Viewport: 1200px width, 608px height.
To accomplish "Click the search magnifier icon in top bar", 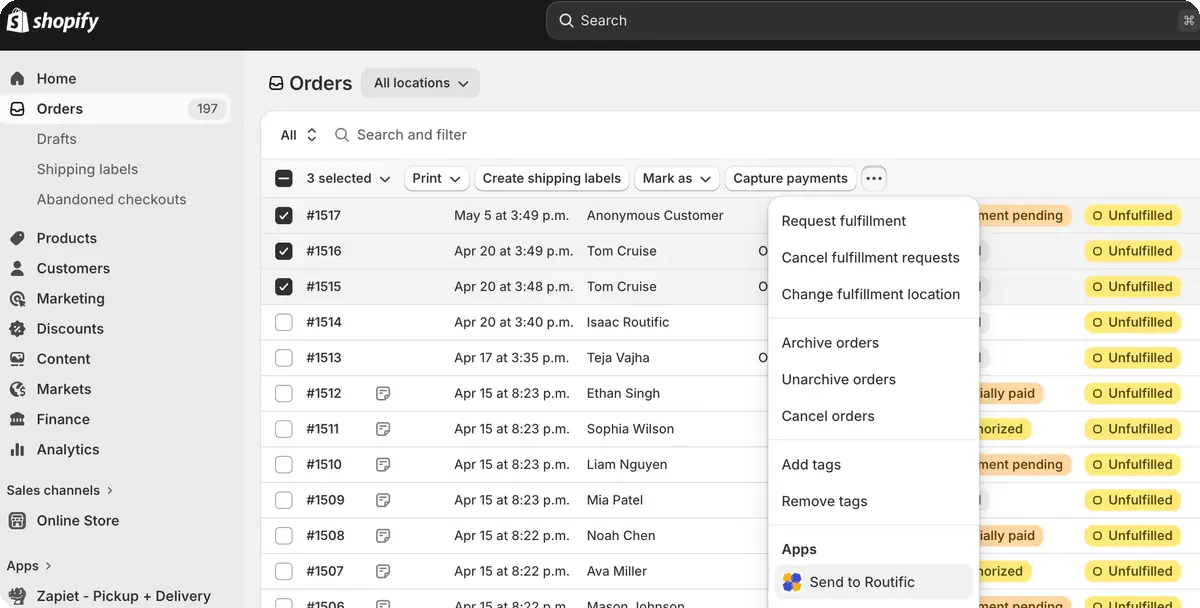I will (x=567, y=20).
